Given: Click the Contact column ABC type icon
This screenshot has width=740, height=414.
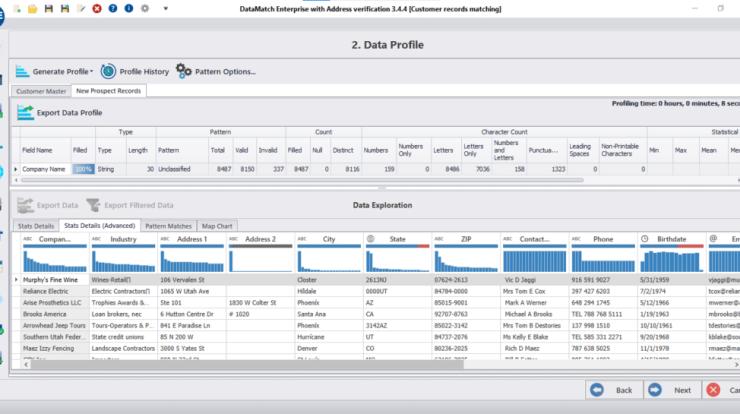Looking at the screenshot, I should (x=507, y=239).
